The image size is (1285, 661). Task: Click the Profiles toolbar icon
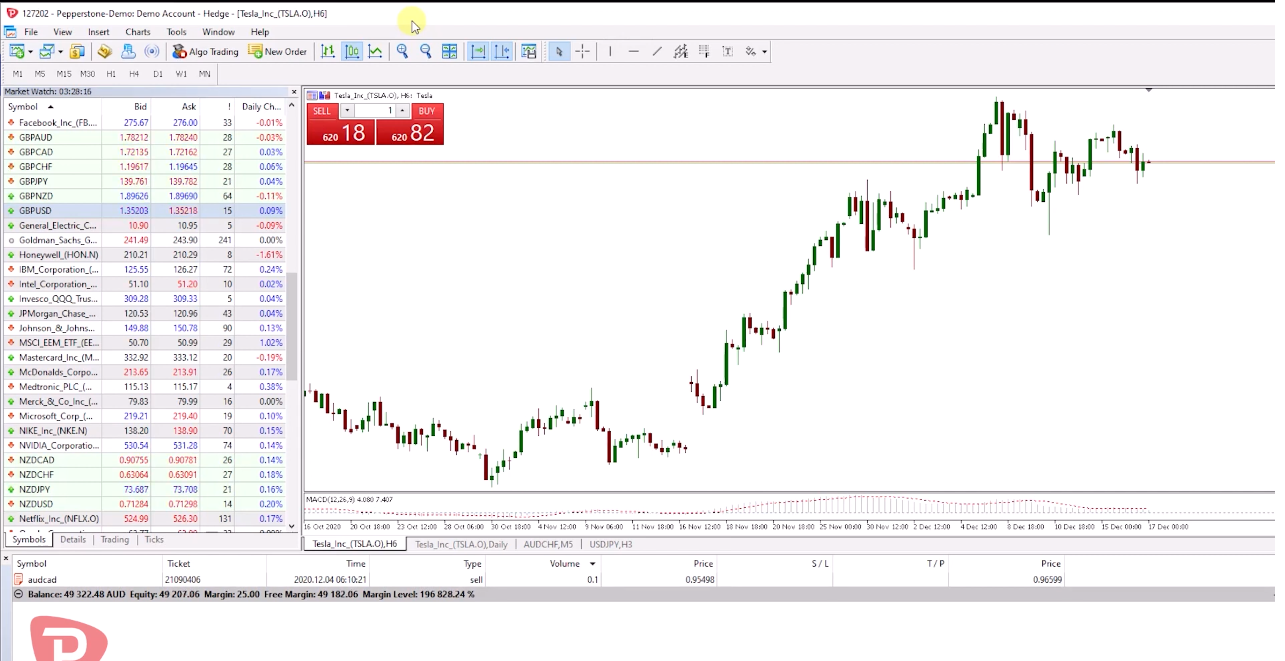point(46,51)
